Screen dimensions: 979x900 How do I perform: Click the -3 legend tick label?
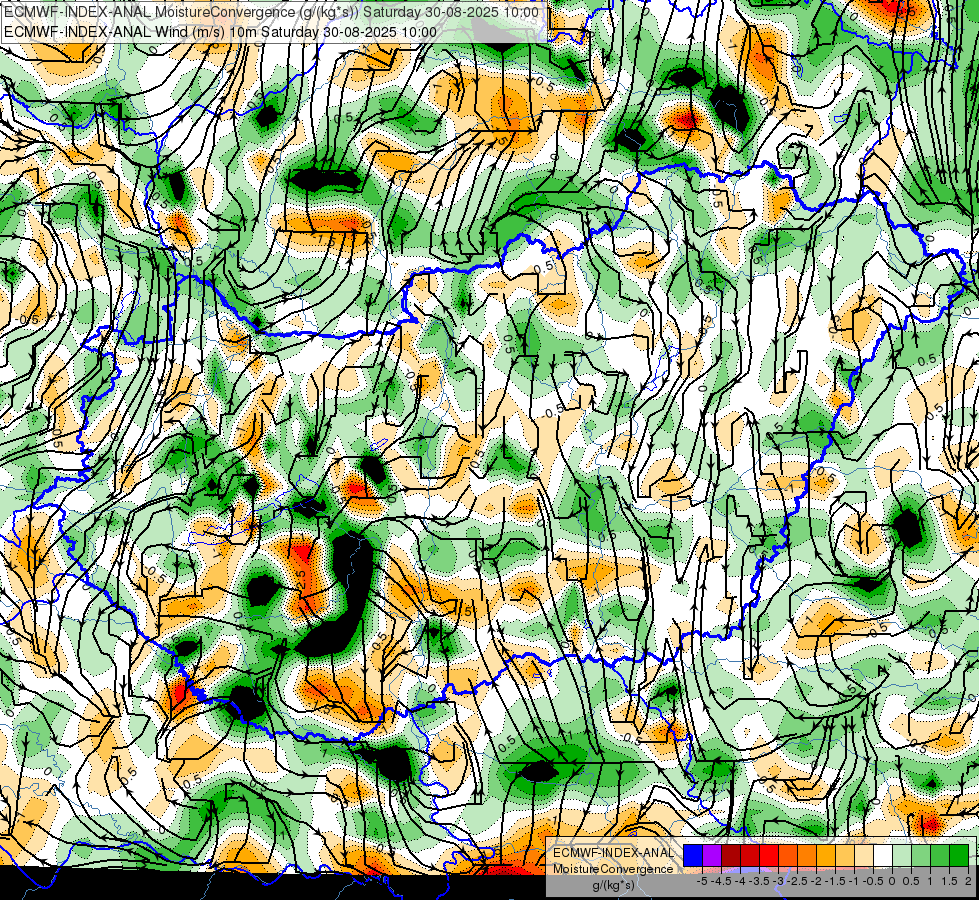pyautogui.click(x=779, y=881)
